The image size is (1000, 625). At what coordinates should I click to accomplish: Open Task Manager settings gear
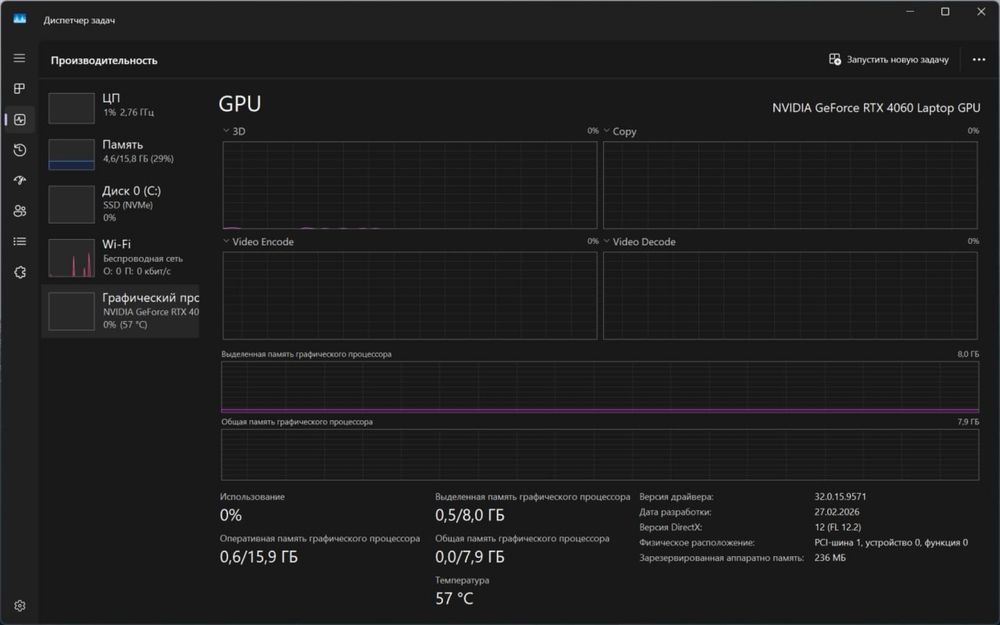pos(20,605)
